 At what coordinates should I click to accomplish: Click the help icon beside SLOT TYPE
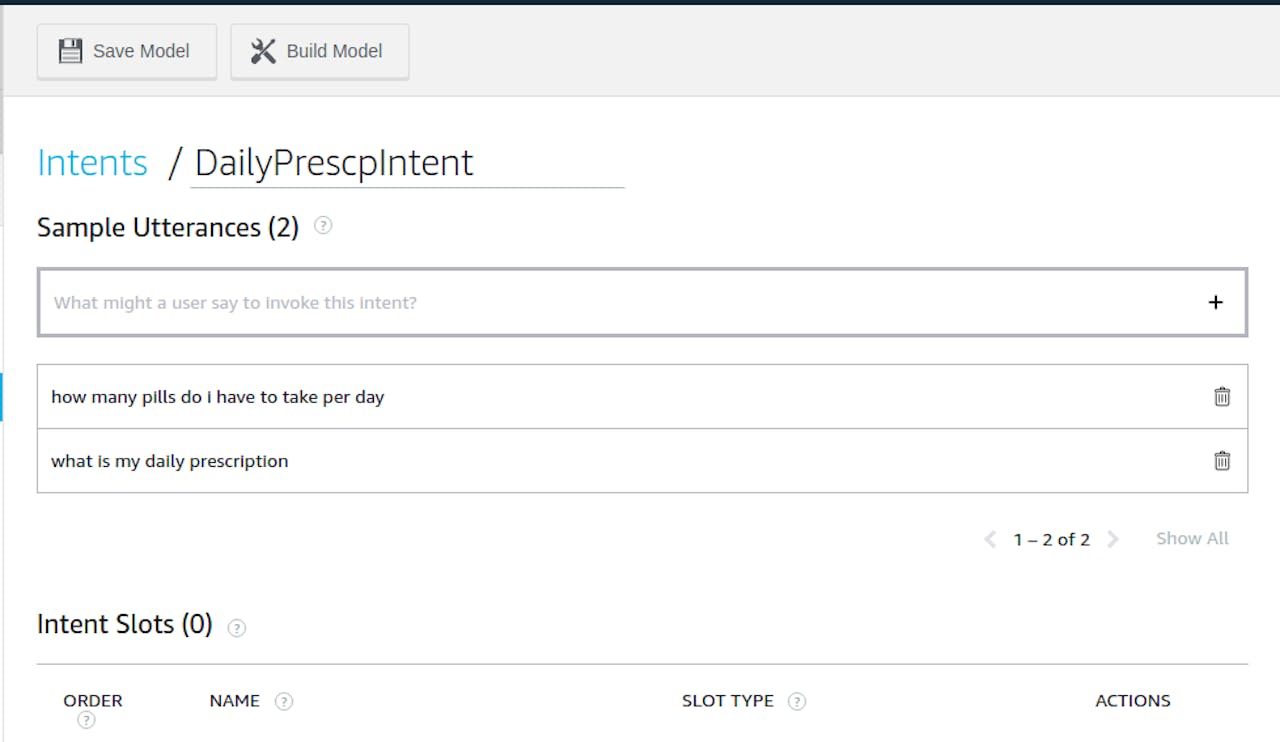tap(797, 701)
